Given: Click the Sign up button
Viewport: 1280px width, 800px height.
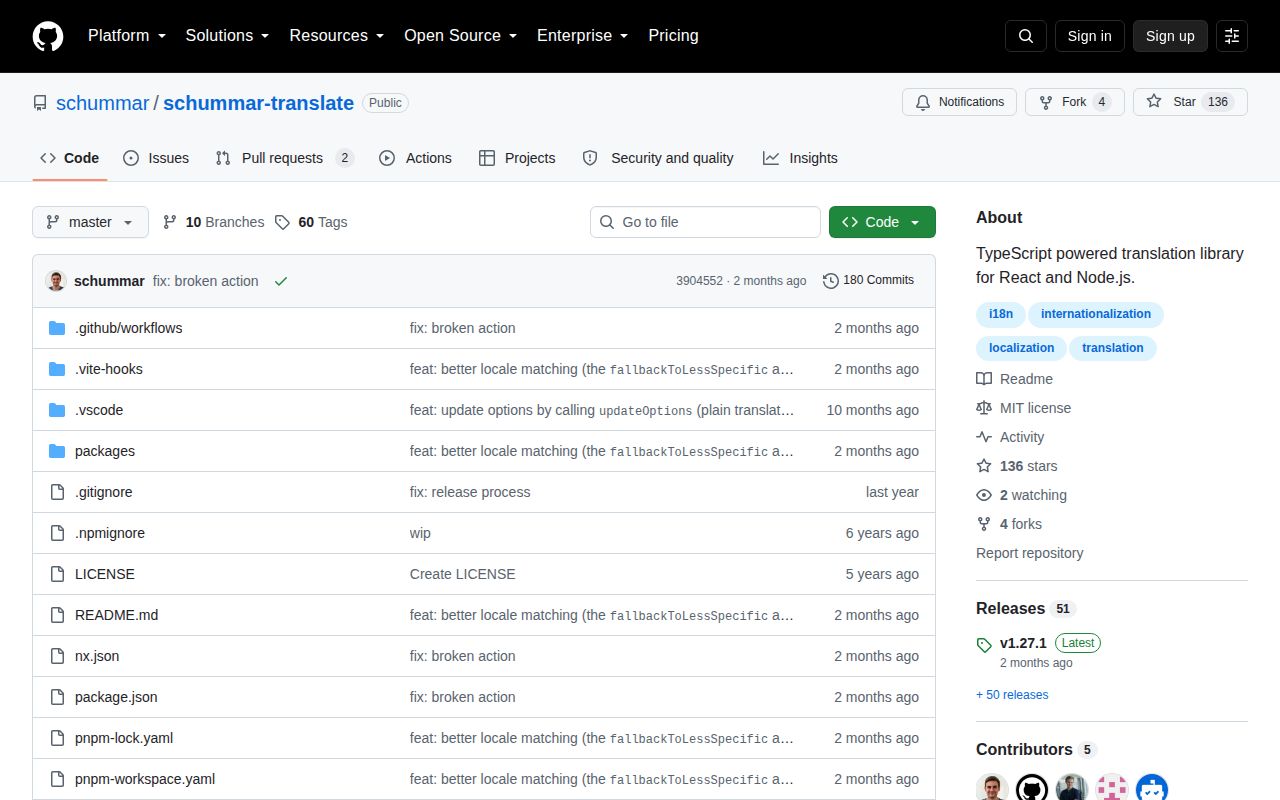Looking at the screenshot, I should tap(1170, 36).
